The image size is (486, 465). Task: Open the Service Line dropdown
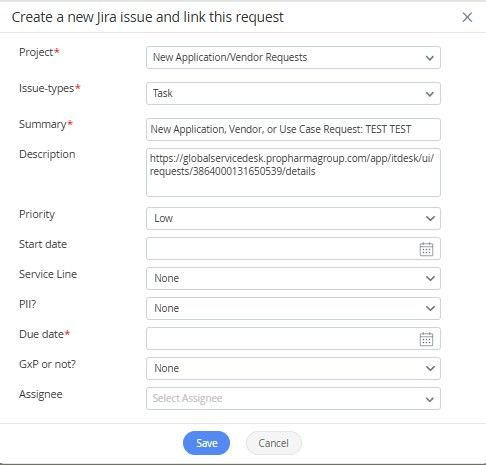pyautogui.click(x=293, y=278)
